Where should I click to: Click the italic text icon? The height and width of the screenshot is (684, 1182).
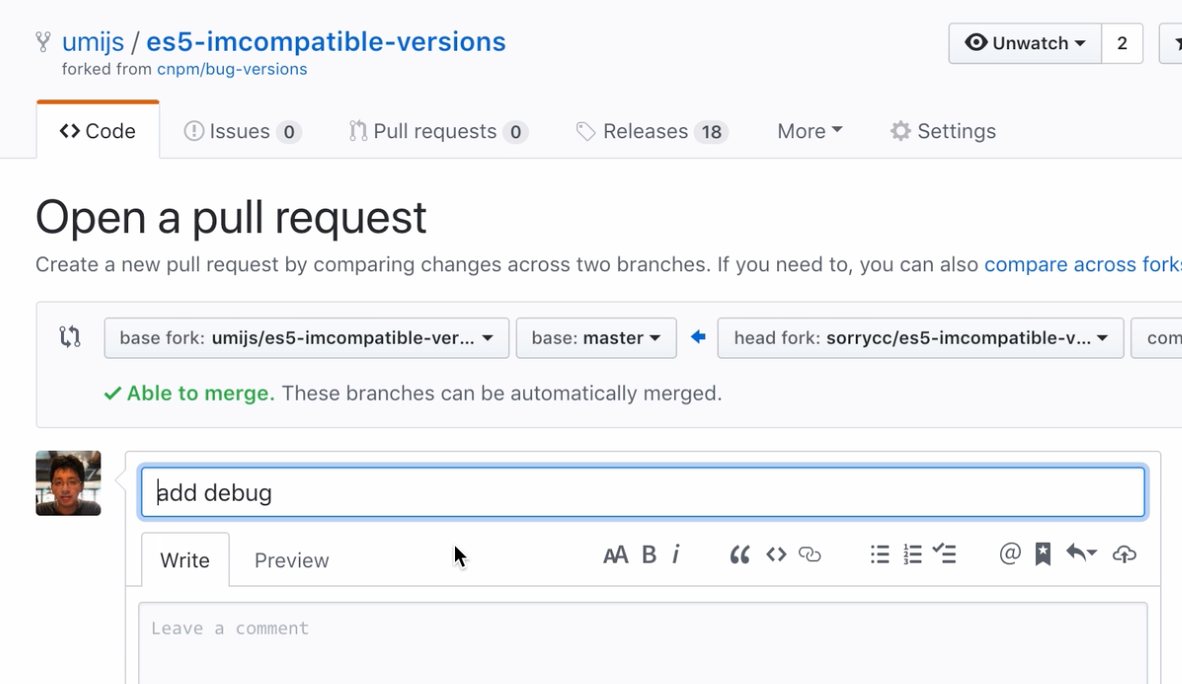[676, 554]
